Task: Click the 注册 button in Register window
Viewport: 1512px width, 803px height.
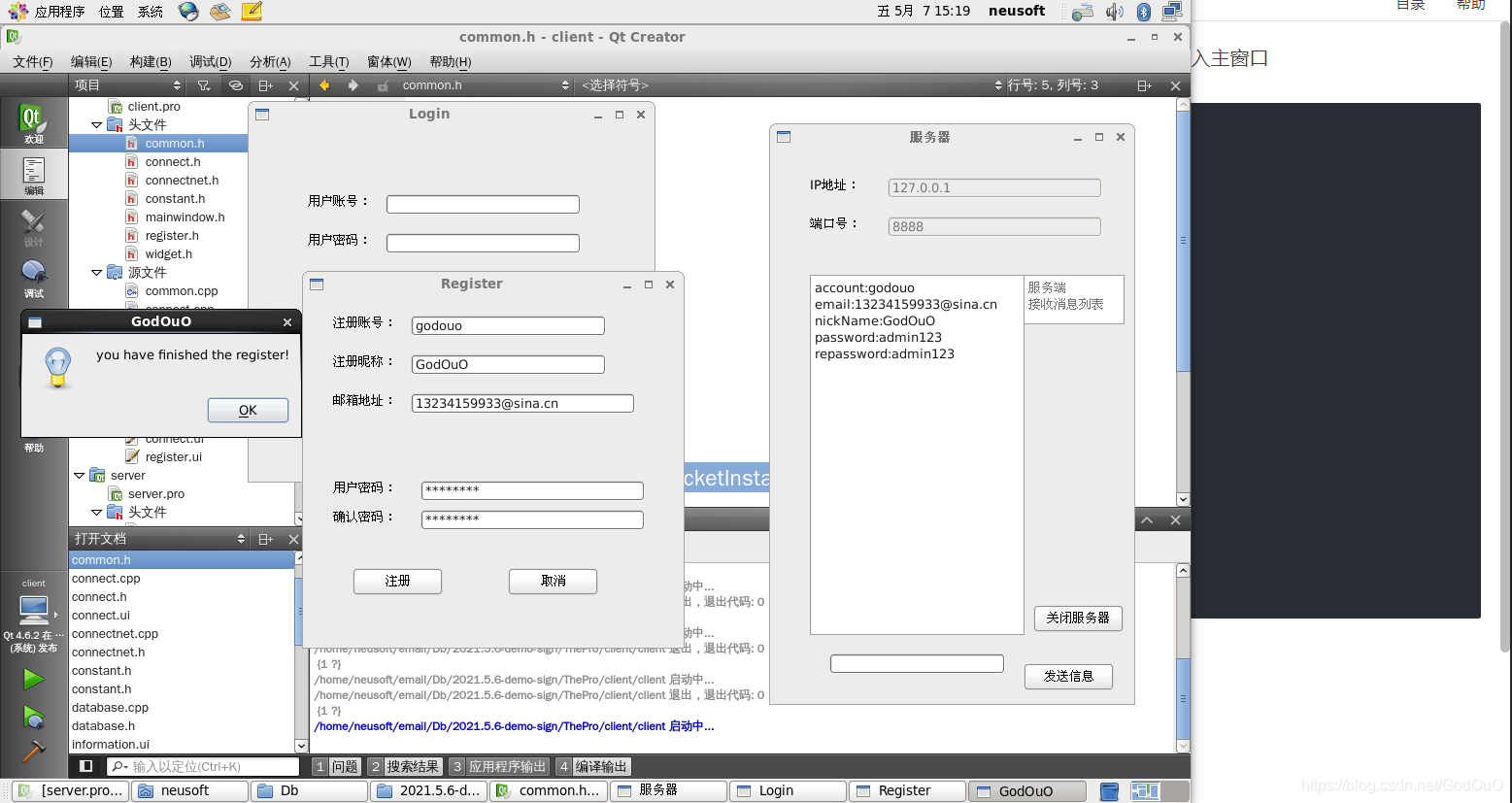Action: (397, 581)
